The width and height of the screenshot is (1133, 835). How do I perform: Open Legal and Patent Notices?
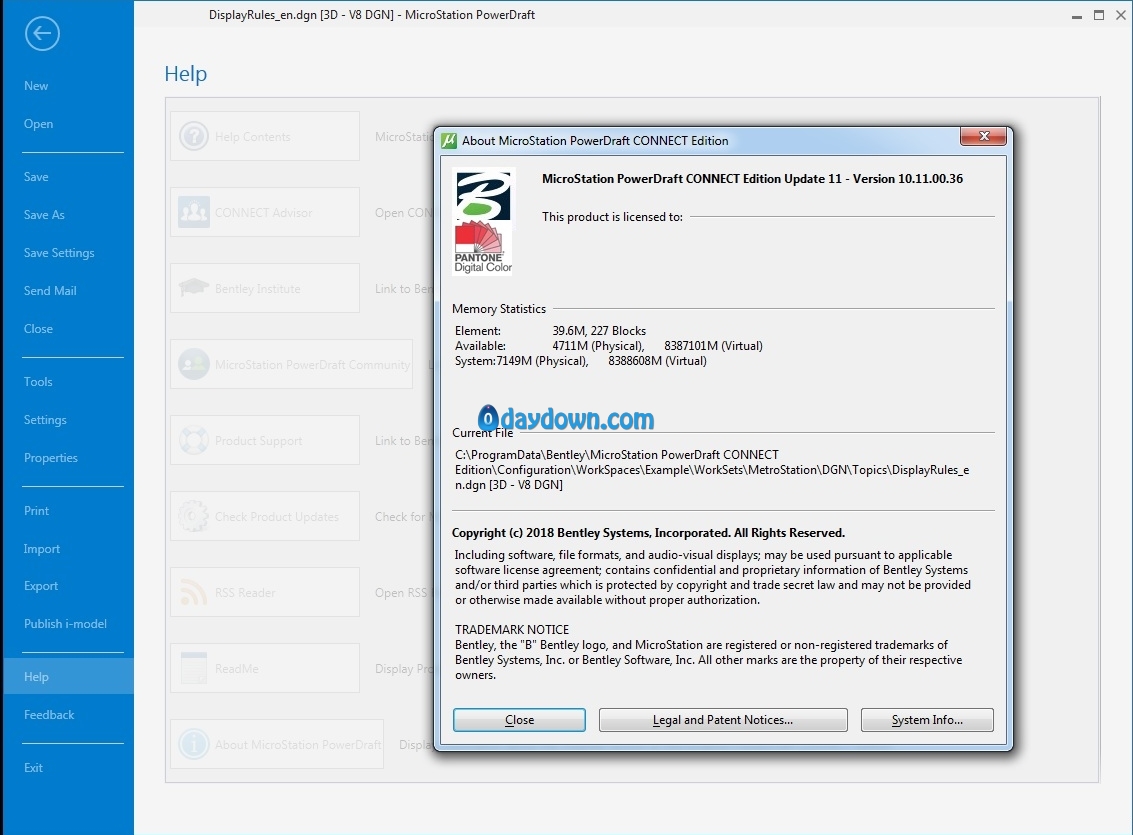click(x=723, y=720)
